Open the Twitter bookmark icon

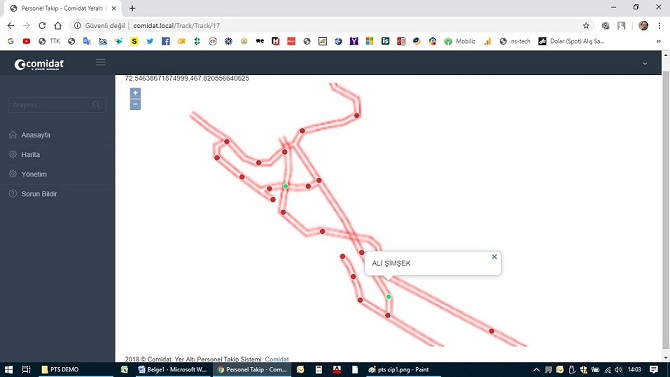150,41
